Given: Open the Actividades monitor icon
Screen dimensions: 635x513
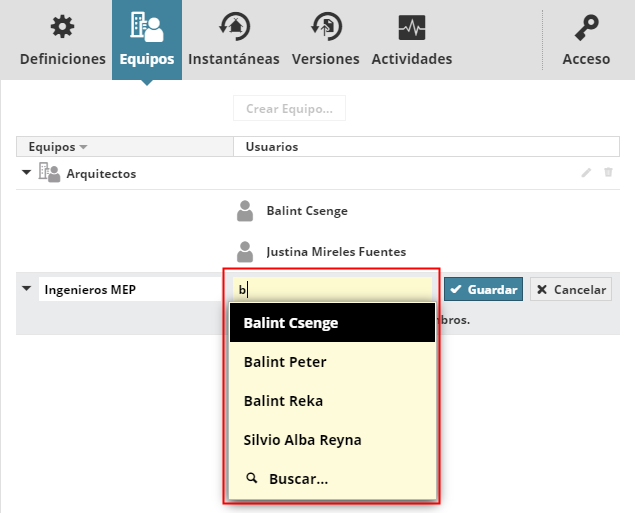Looking at the screenshot, I should pyautogui.click(x=411, y=27).
